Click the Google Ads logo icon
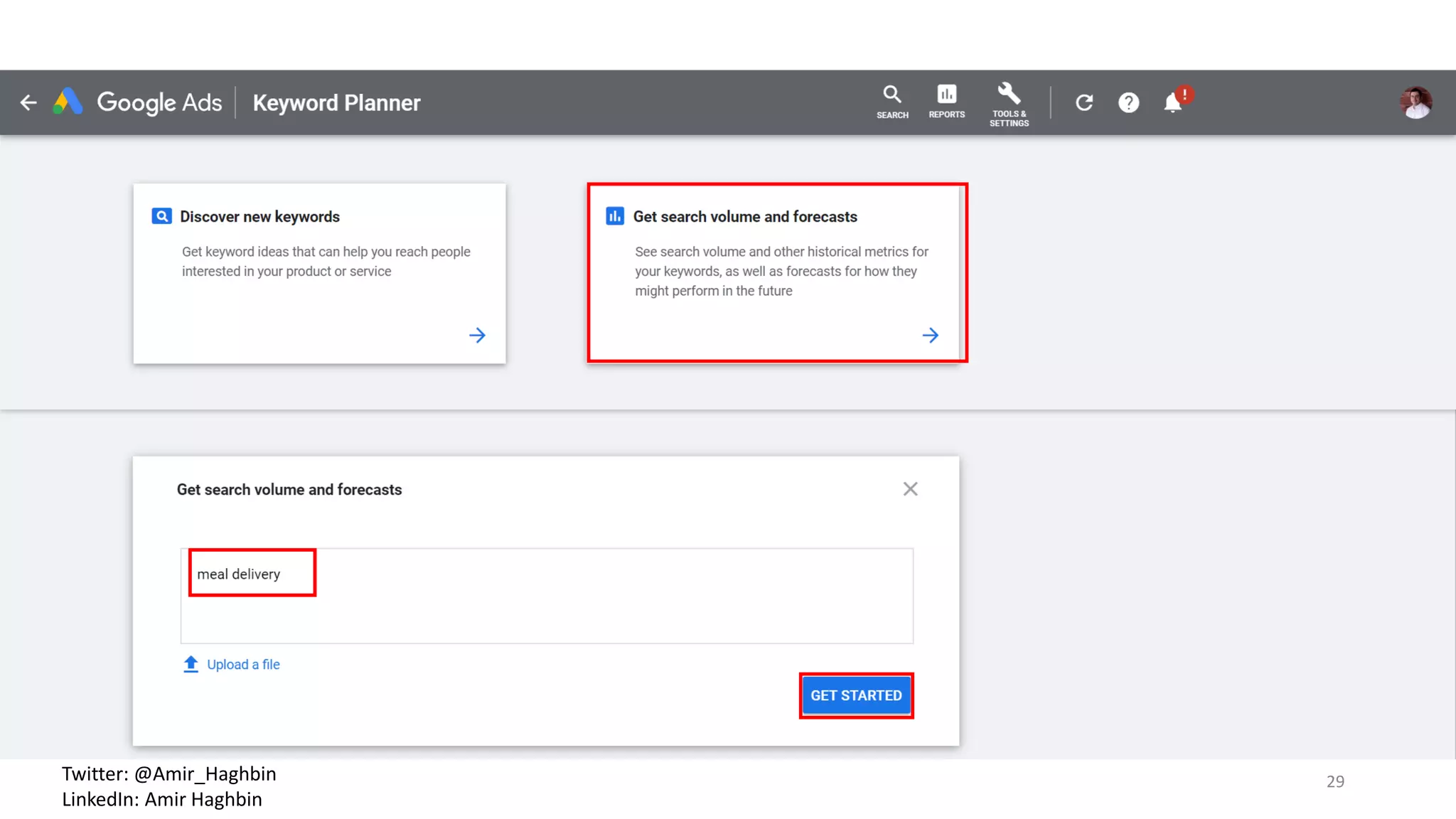Screen dimensions: 1456x819 coord(69,102)
